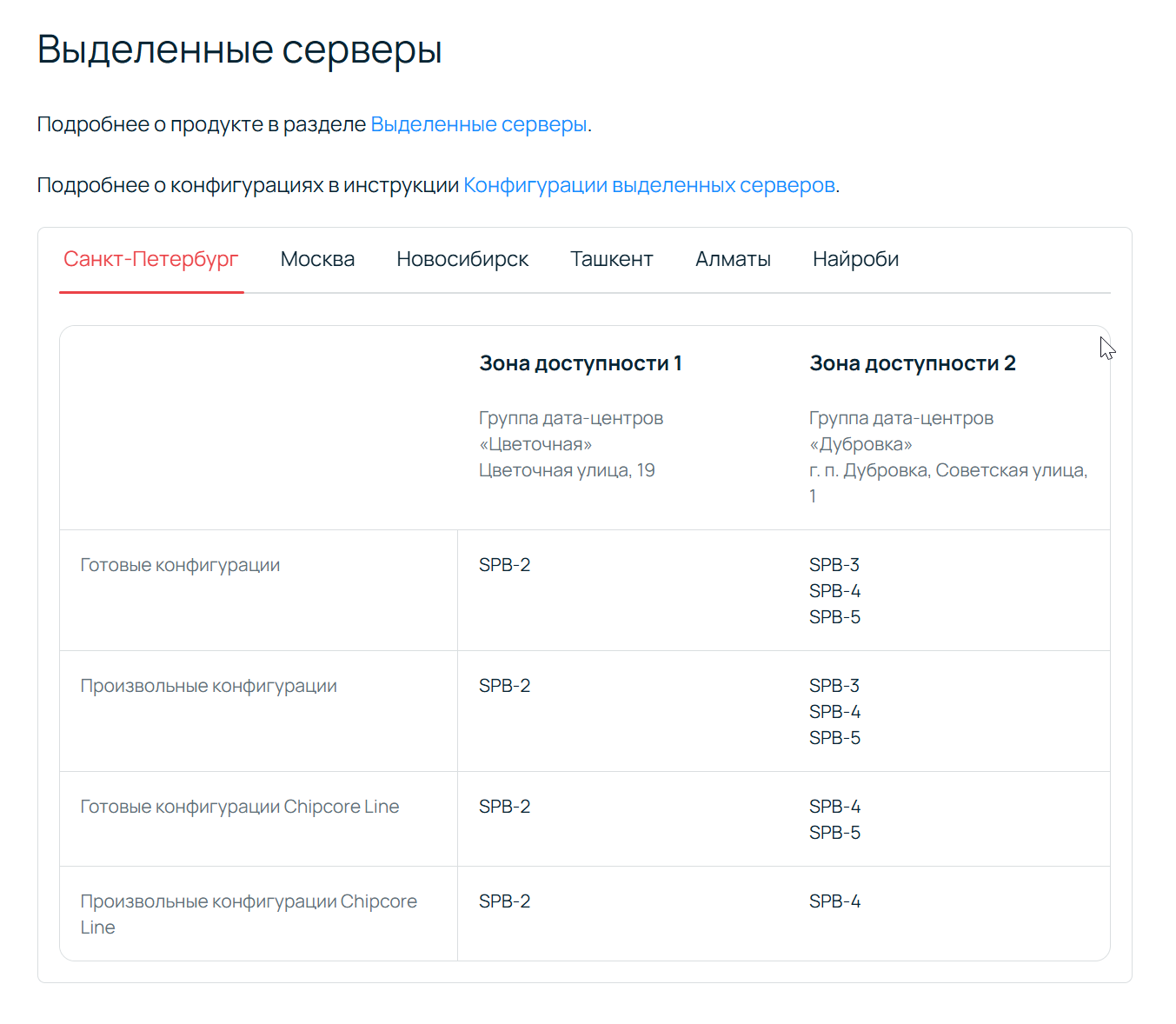Screen dimensions: 1176x1024
Task: Switch to the Алматы tab
Action: click(x=733, y=258)
